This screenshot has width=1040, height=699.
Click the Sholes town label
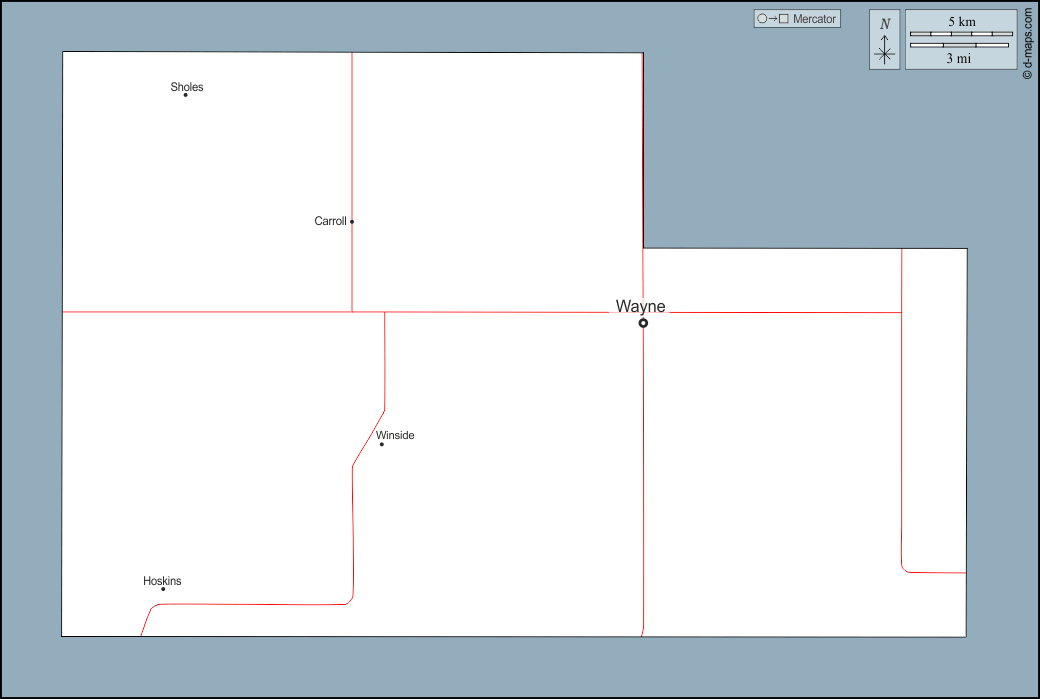[186, 87]
